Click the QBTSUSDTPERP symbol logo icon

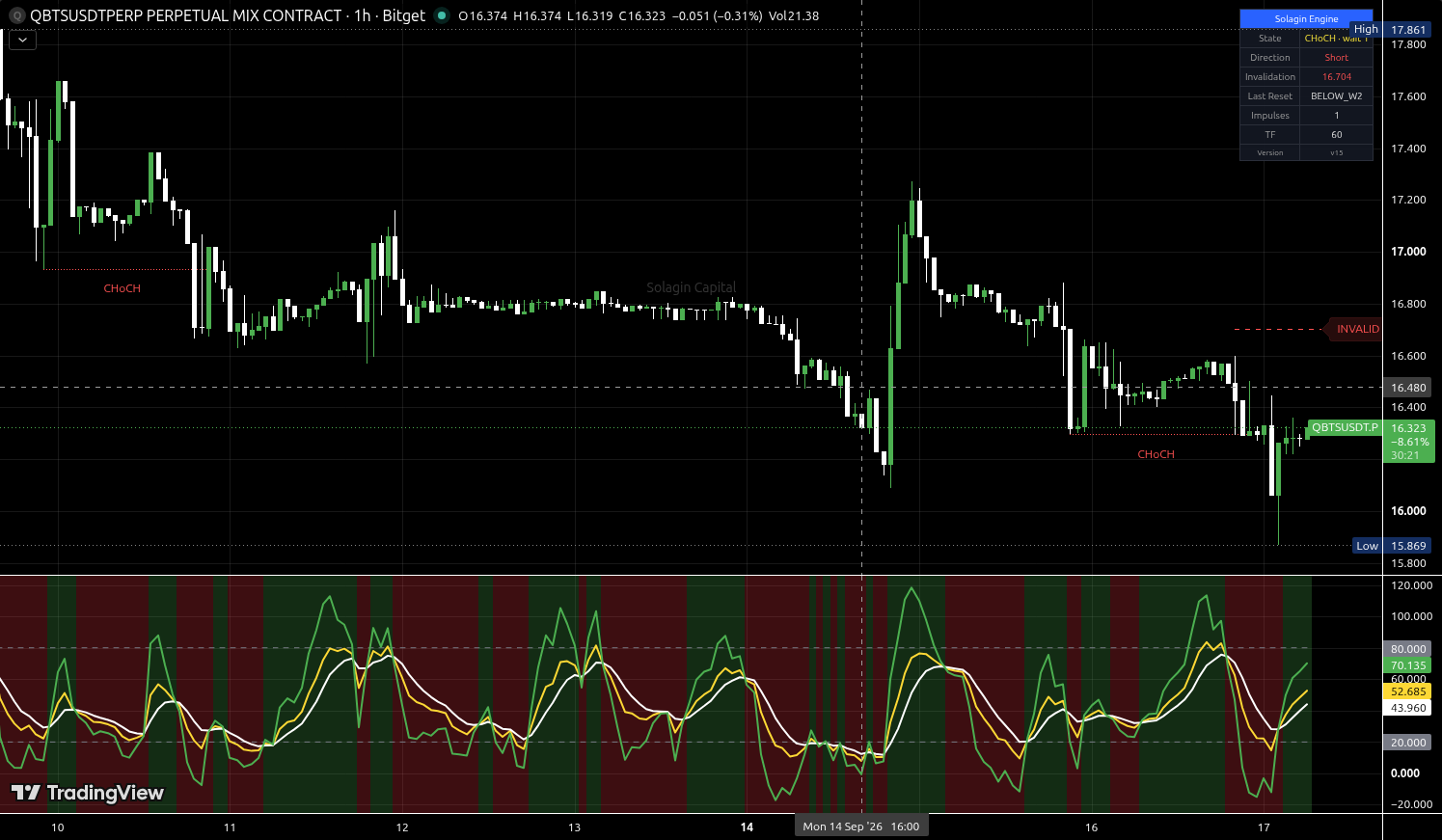pos(16,15)
